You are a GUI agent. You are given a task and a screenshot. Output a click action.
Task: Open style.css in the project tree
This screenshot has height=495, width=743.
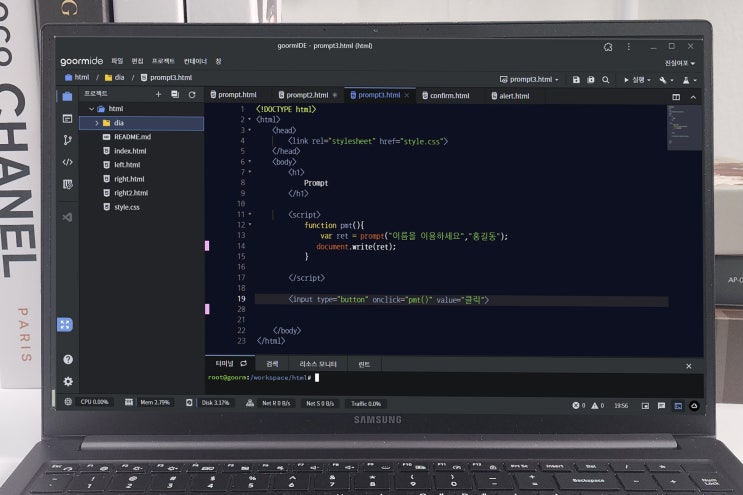coord(127,207)
